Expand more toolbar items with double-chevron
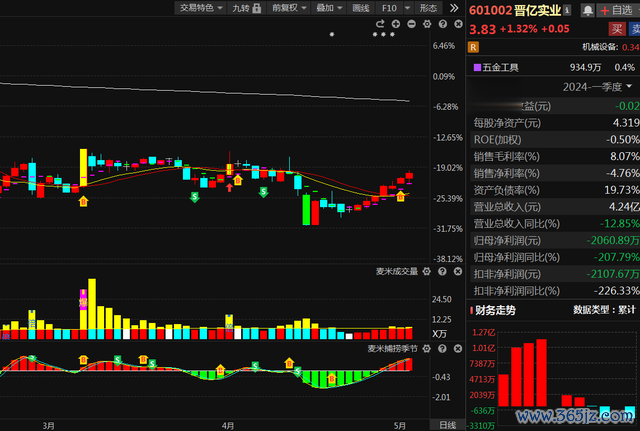Image resolution: width=640 pixels, height=431 pixels. 453,8
